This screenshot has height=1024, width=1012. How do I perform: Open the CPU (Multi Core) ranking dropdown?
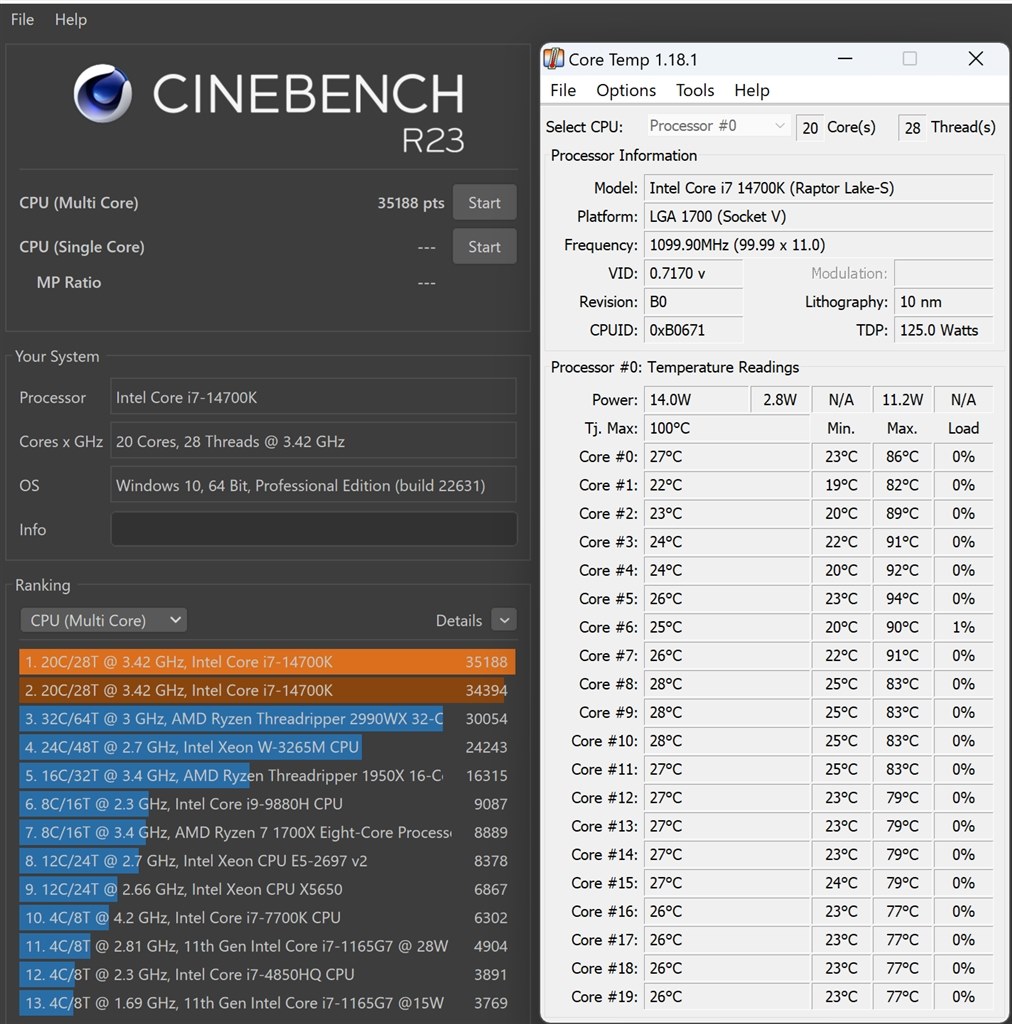(x=103, y=620)
